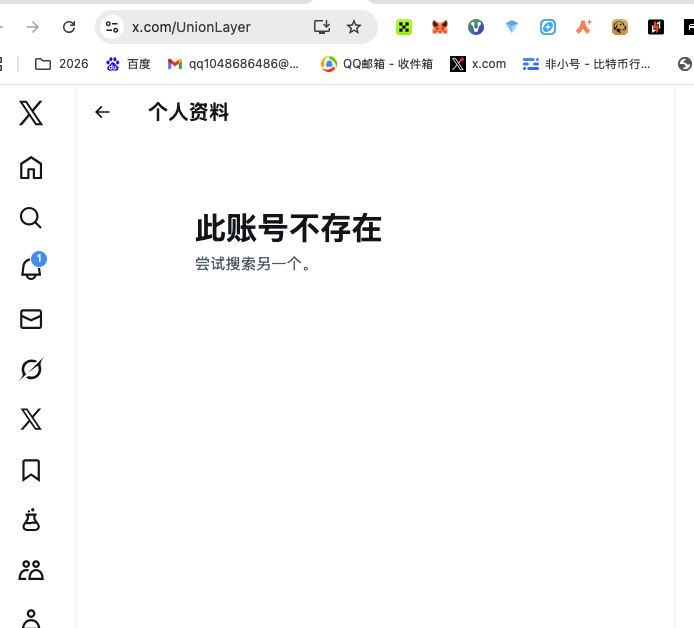Open Profile person icon
The height and width of the screenshot is (628, 694).
pyautogui.click(x=31, y=619)
